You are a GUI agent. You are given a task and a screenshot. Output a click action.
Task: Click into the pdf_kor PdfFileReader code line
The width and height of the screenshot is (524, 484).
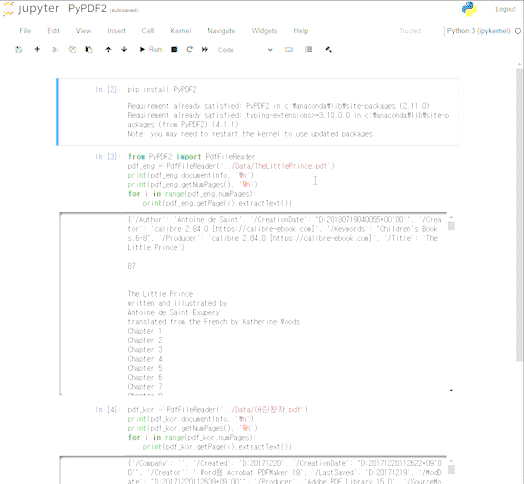(x=218, y=409)
